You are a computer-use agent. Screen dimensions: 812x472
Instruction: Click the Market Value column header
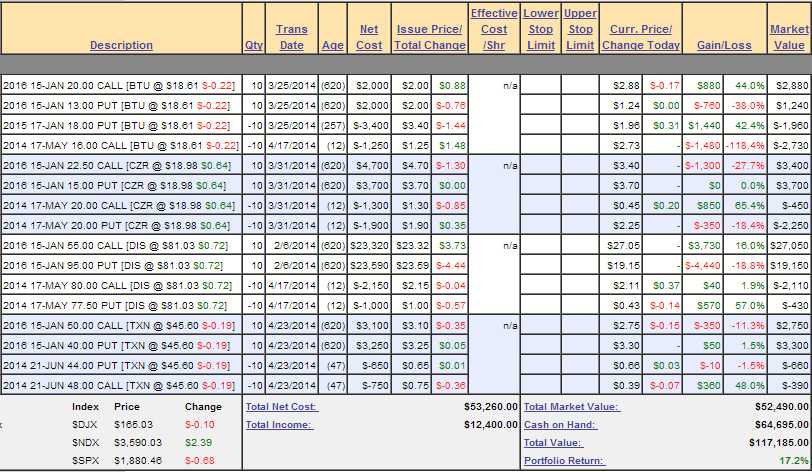pyautogui.click(x=789, y=37)
